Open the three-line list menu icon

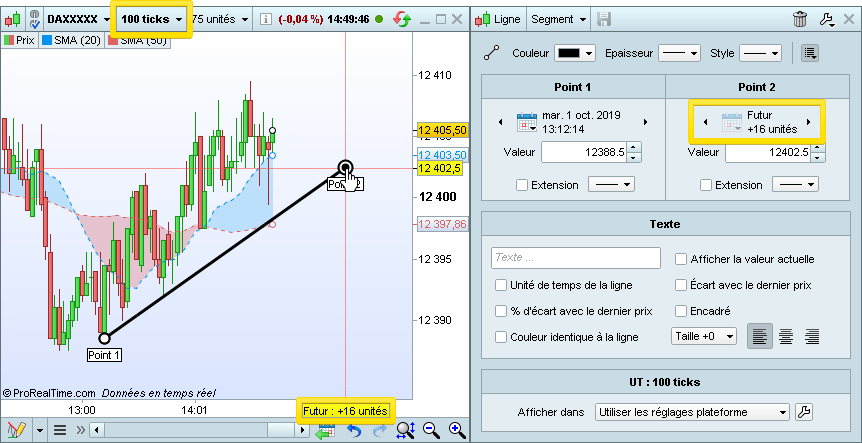click(x=62, y=430)
